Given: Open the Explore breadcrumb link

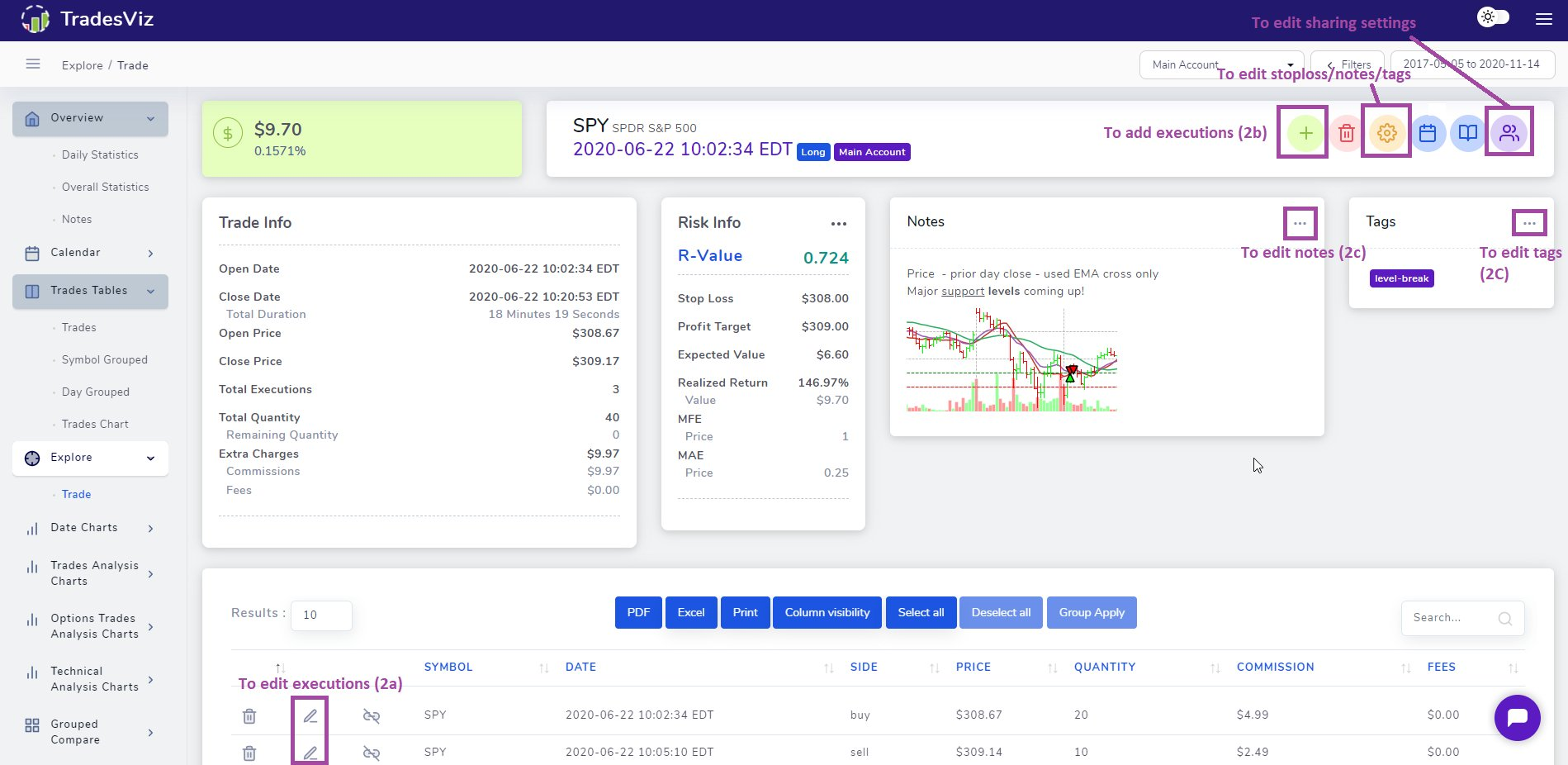Looking at the screenshot, I should (x=83, y=65).
